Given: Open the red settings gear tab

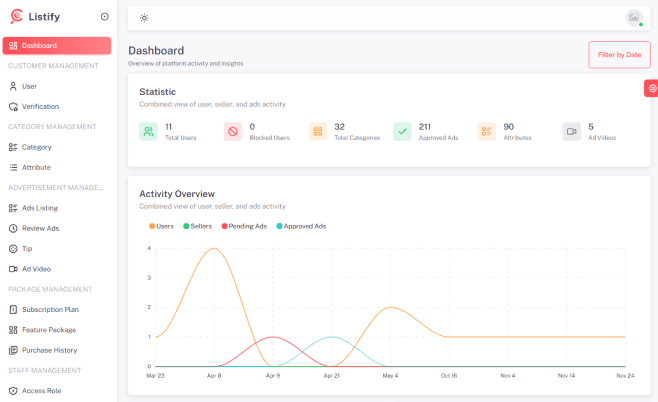Looking at the screenshot, I should [652, 88].
